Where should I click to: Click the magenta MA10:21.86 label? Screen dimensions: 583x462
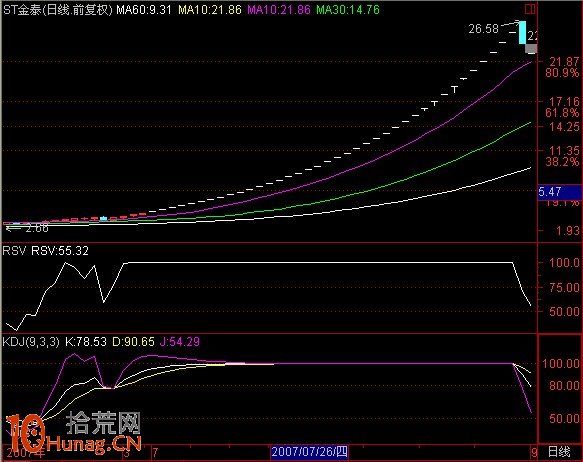tap(279, 10)
